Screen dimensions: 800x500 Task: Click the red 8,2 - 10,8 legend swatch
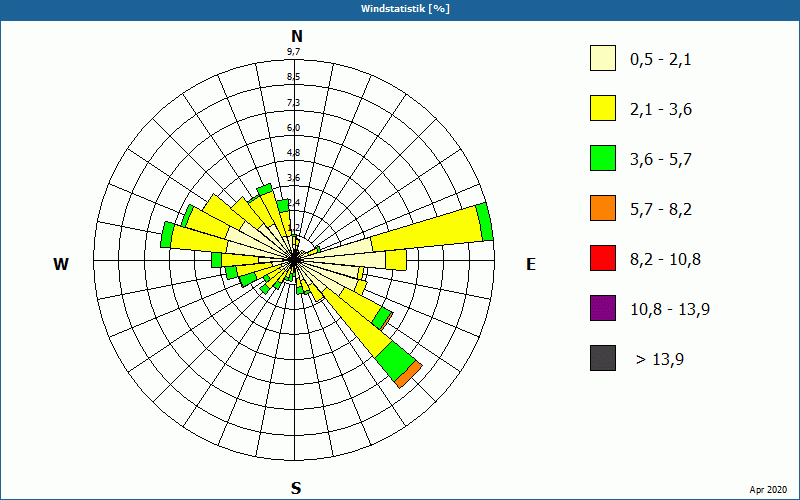coord(603,258)
